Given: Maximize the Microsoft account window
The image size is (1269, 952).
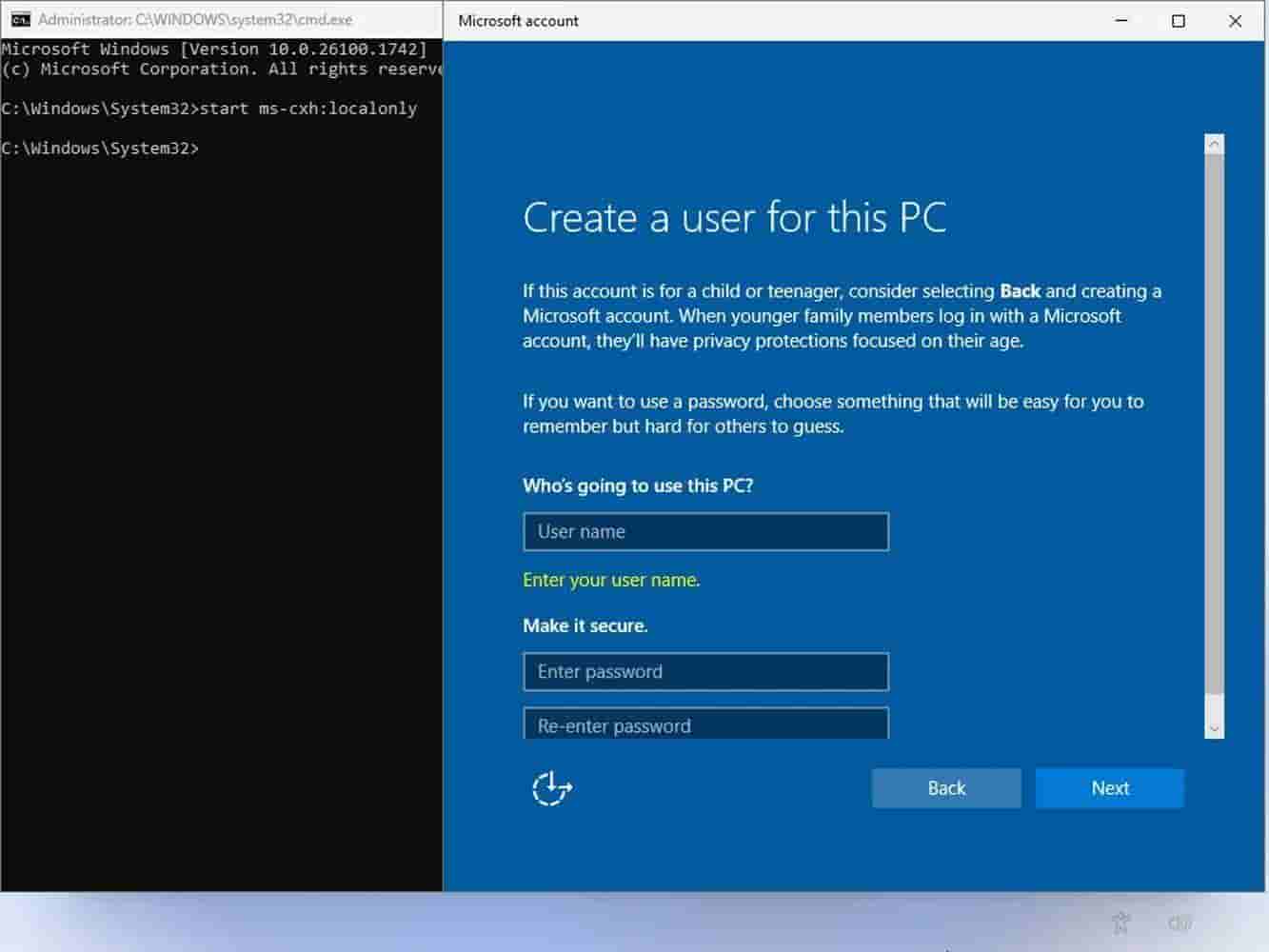Looking at the screenshot, I should pyautogui.click(x=1178, y=20).
